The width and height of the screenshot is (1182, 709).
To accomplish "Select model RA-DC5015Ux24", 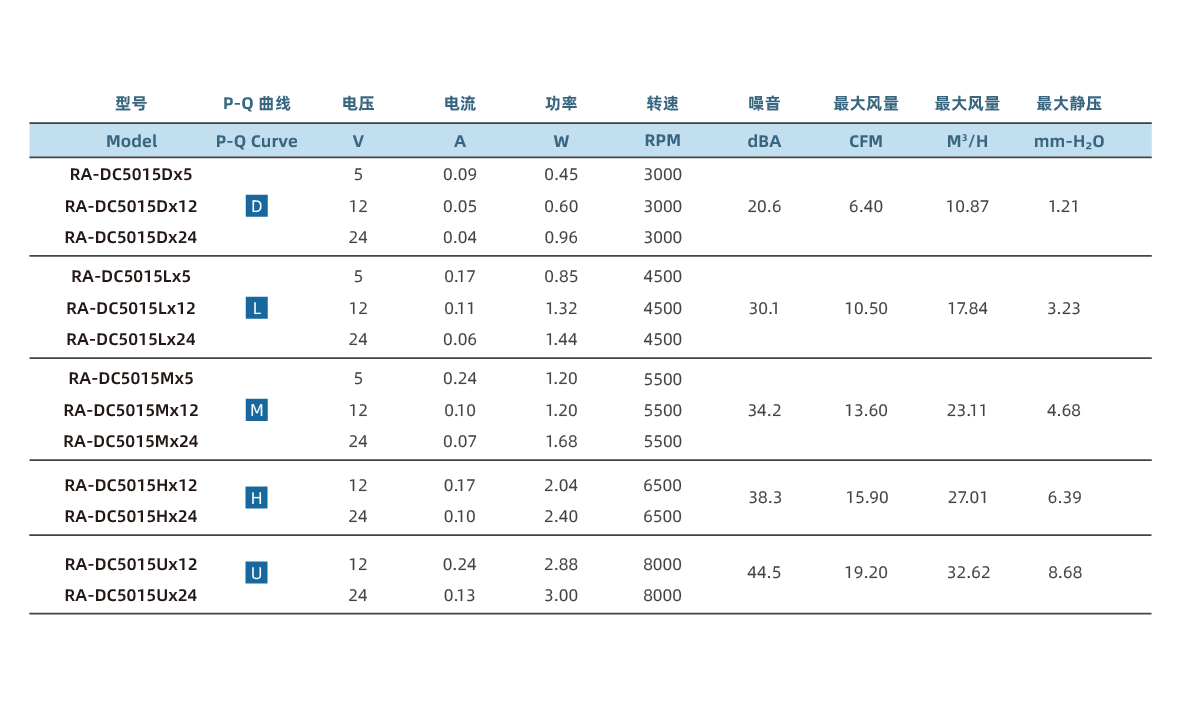I will [x=131, y=595].
